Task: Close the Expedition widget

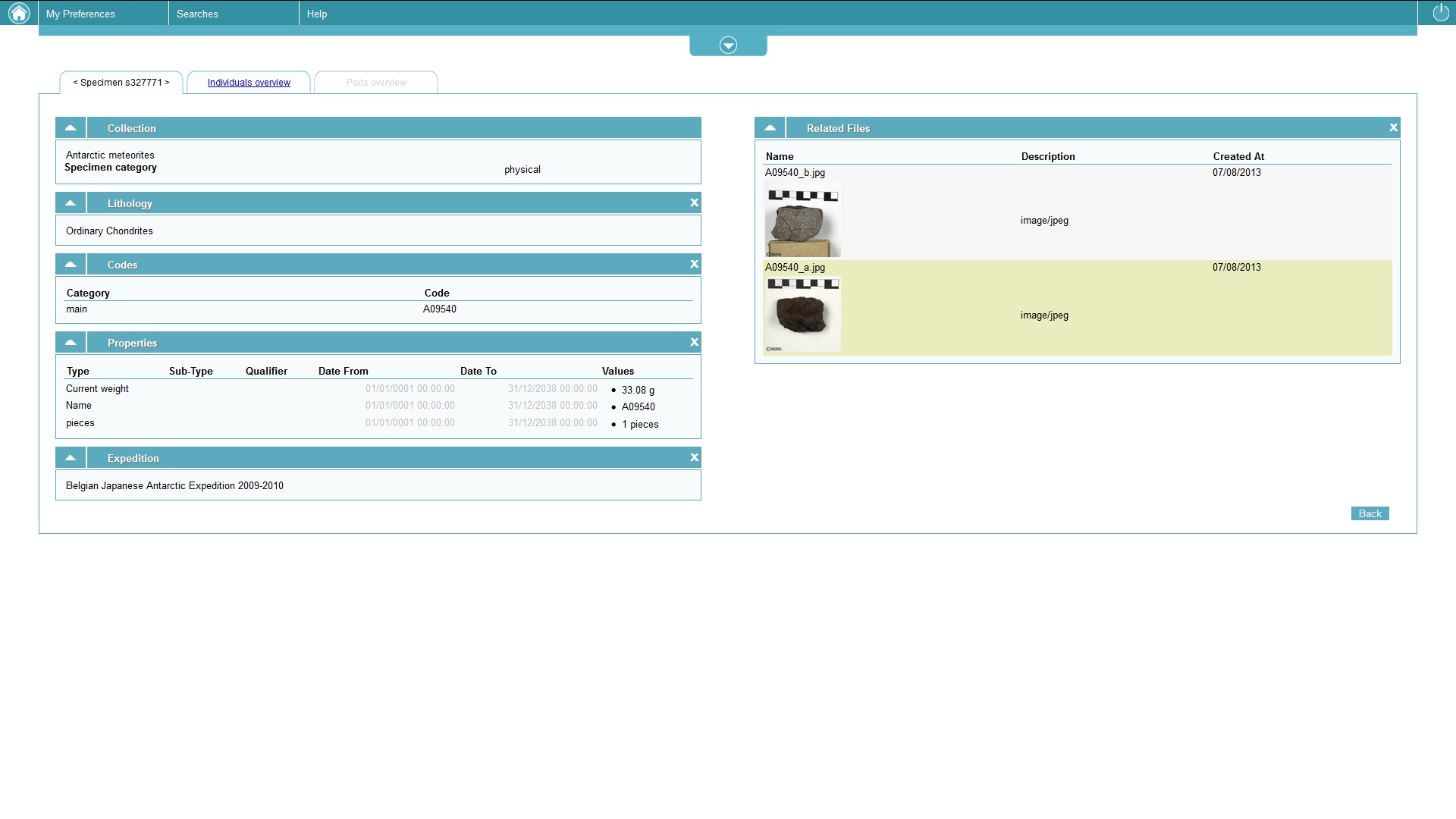Action: point(694,457)
